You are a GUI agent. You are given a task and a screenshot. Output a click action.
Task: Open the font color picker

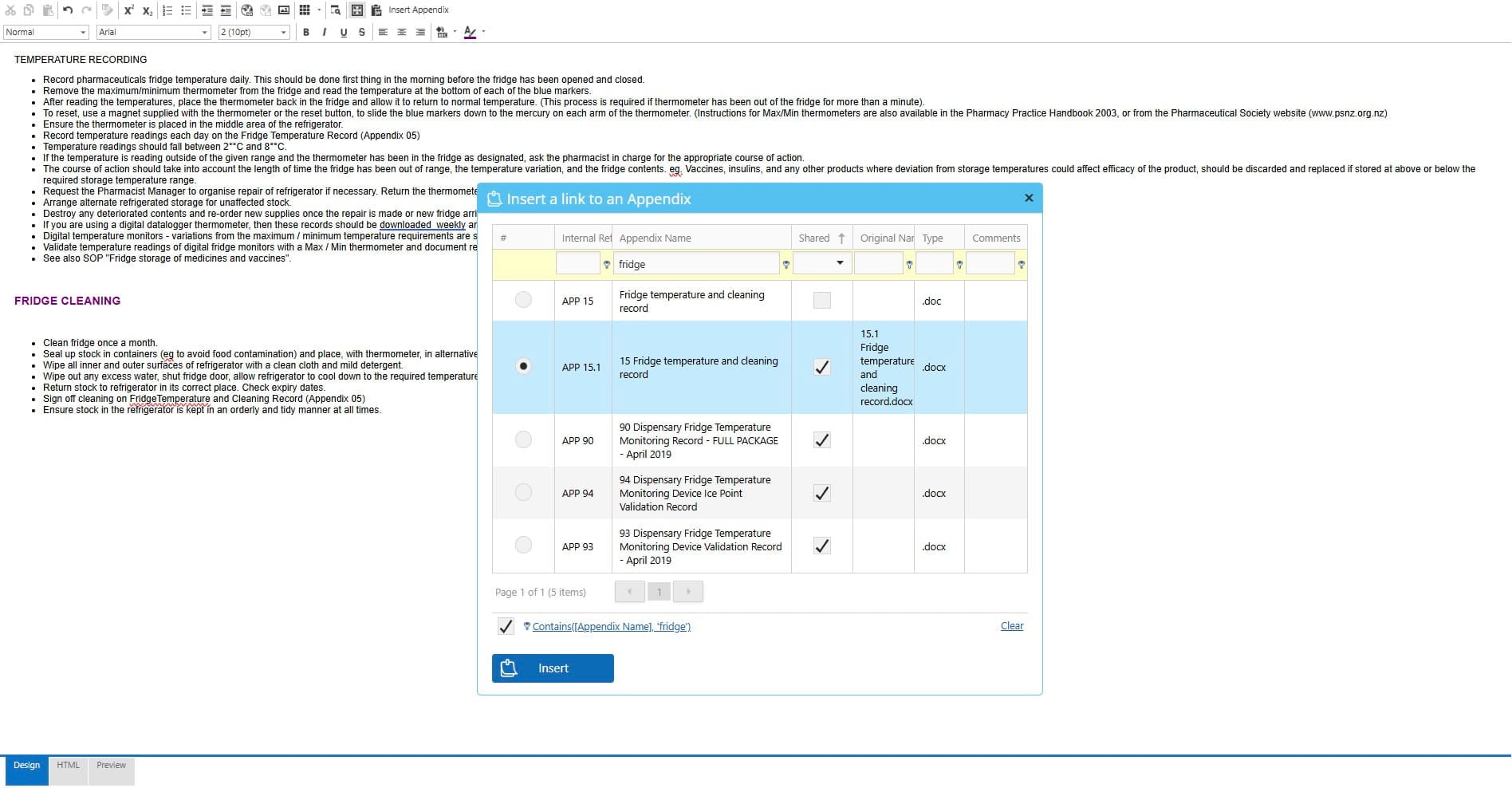(x=483, y=32)
